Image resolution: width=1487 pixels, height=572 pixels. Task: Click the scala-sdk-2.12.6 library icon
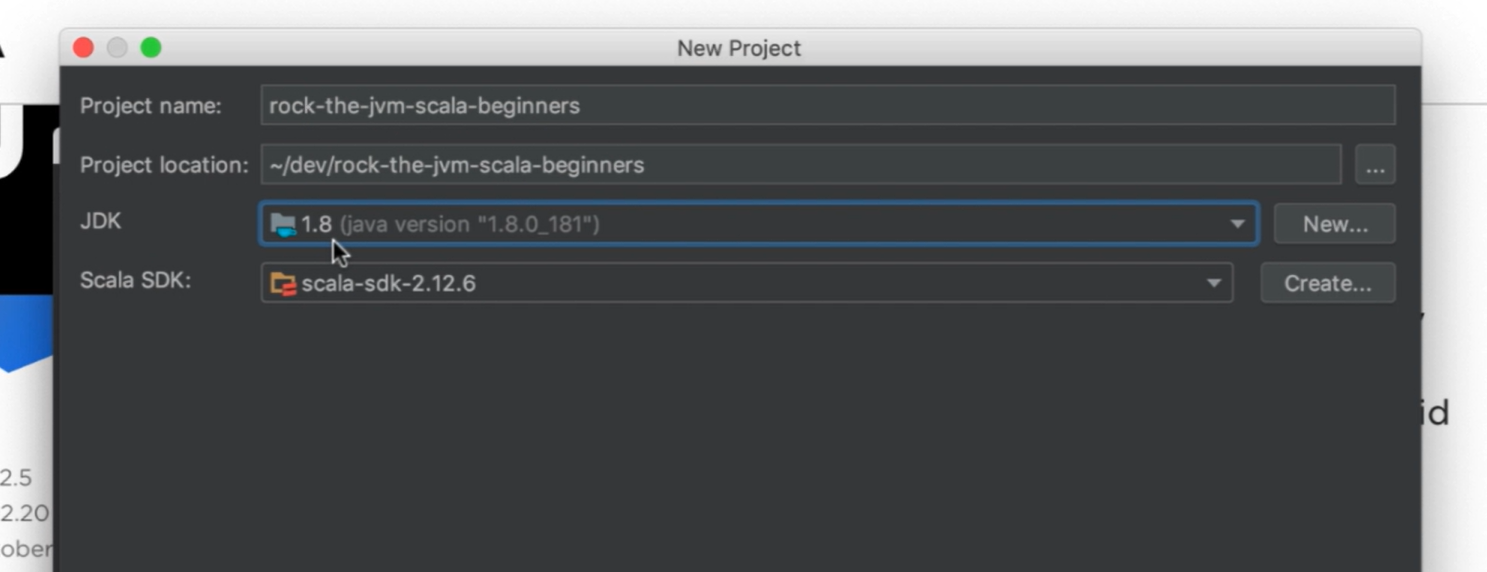click(x=283, y=284)
